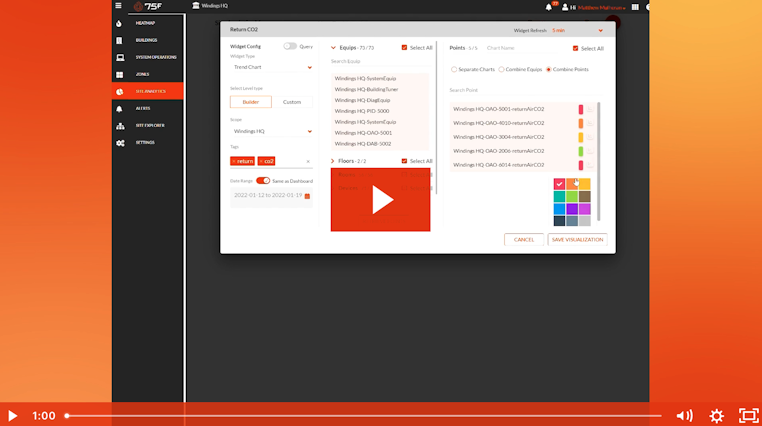Click the Save Visualization button
The height and width of the screenshot is (426, 762).
[577, 239]
